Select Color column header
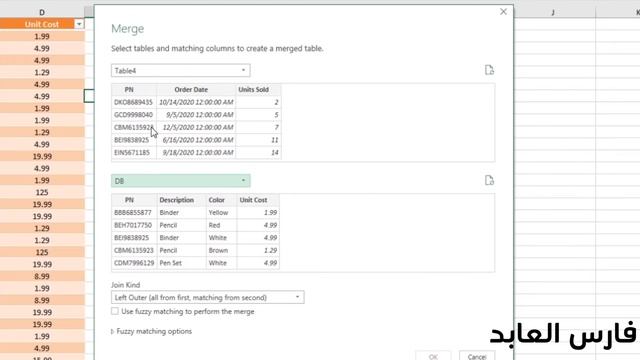The image size is (640, 360). (221, 200)
